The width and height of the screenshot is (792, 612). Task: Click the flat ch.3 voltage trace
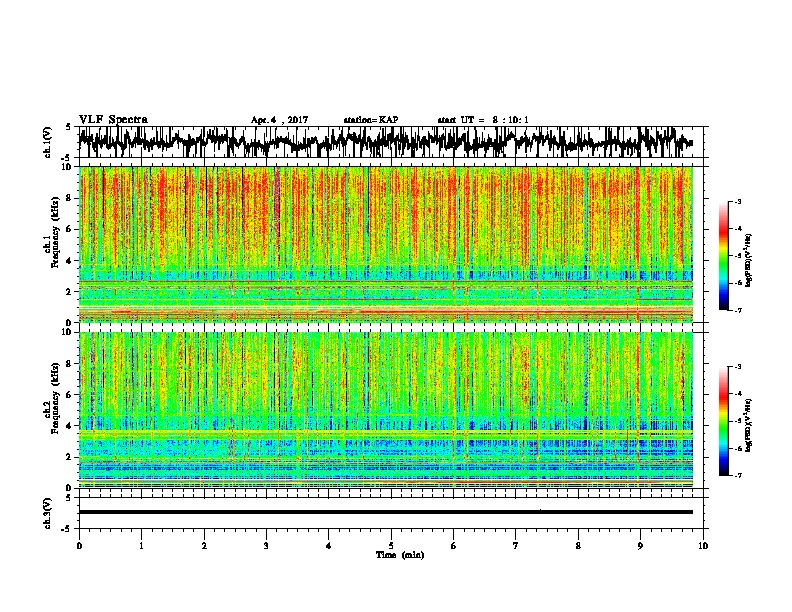tap(386, 512)
